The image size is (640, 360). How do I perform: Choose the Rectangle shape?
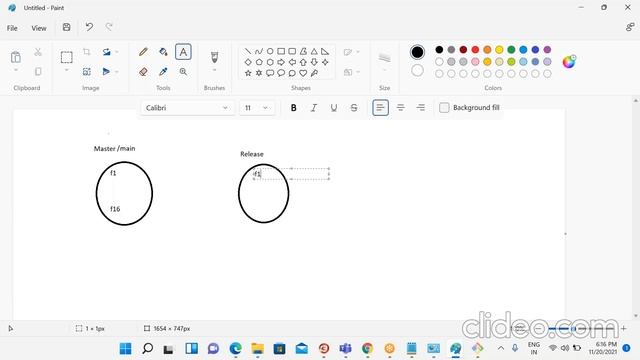coord(281,51)
